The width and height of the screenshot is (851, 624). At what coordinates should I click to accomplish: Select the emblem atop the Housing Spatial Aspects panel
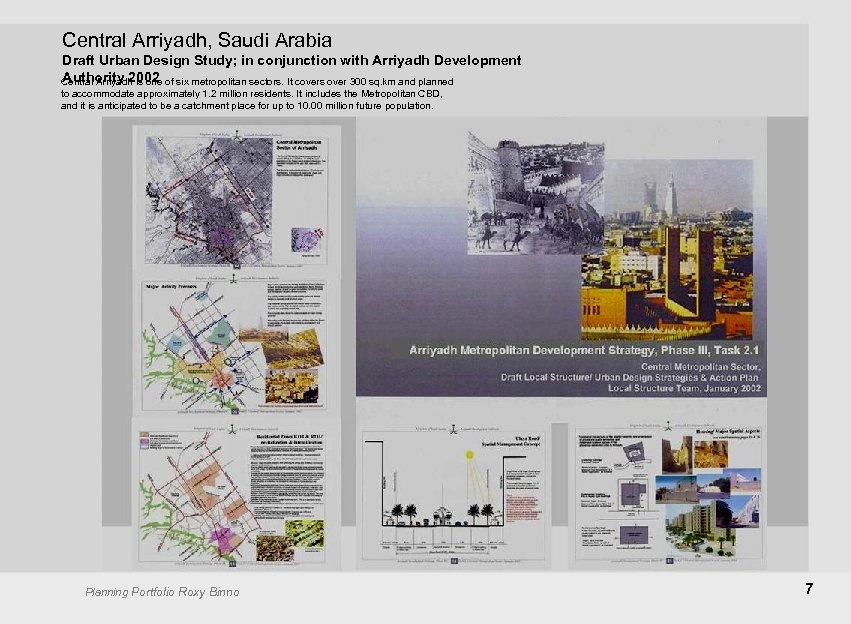(x=667, y=428)
